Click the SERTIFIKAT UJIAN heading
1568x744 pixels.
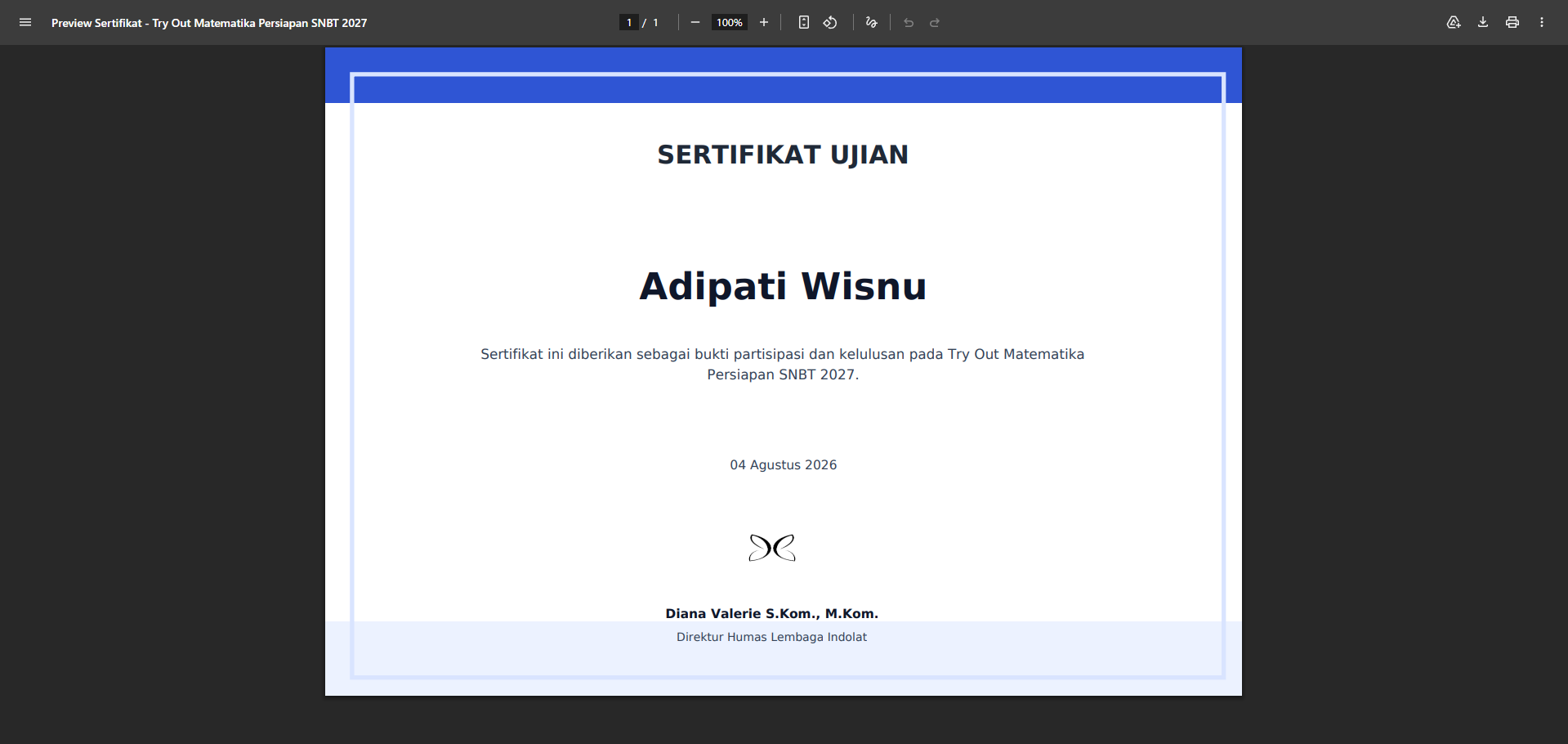click(x=783, y=155)
